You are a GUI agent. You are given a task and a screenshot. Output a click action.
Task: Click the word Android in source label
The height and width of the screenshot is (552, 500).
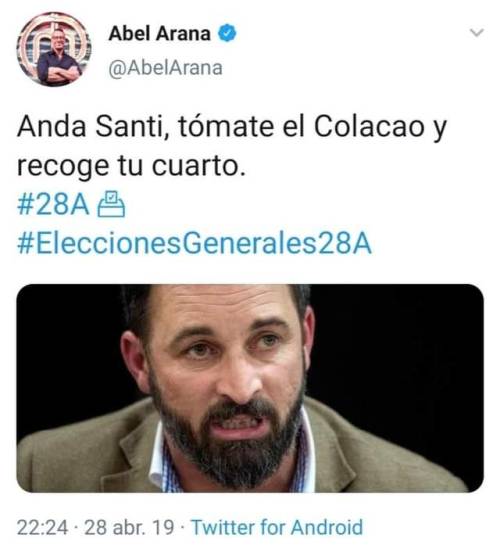click(x=327, y=527)
